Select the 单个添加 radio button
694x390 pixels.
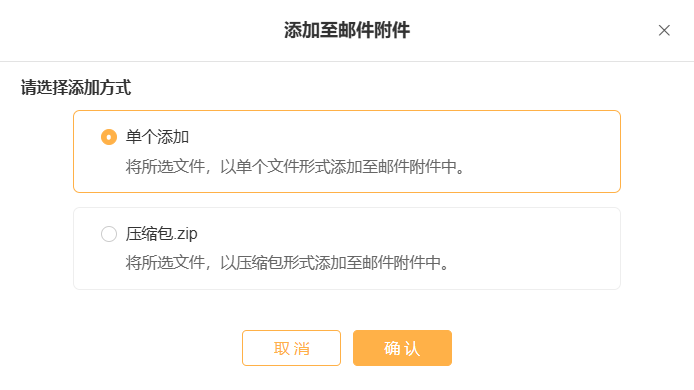tap(109, 137)
